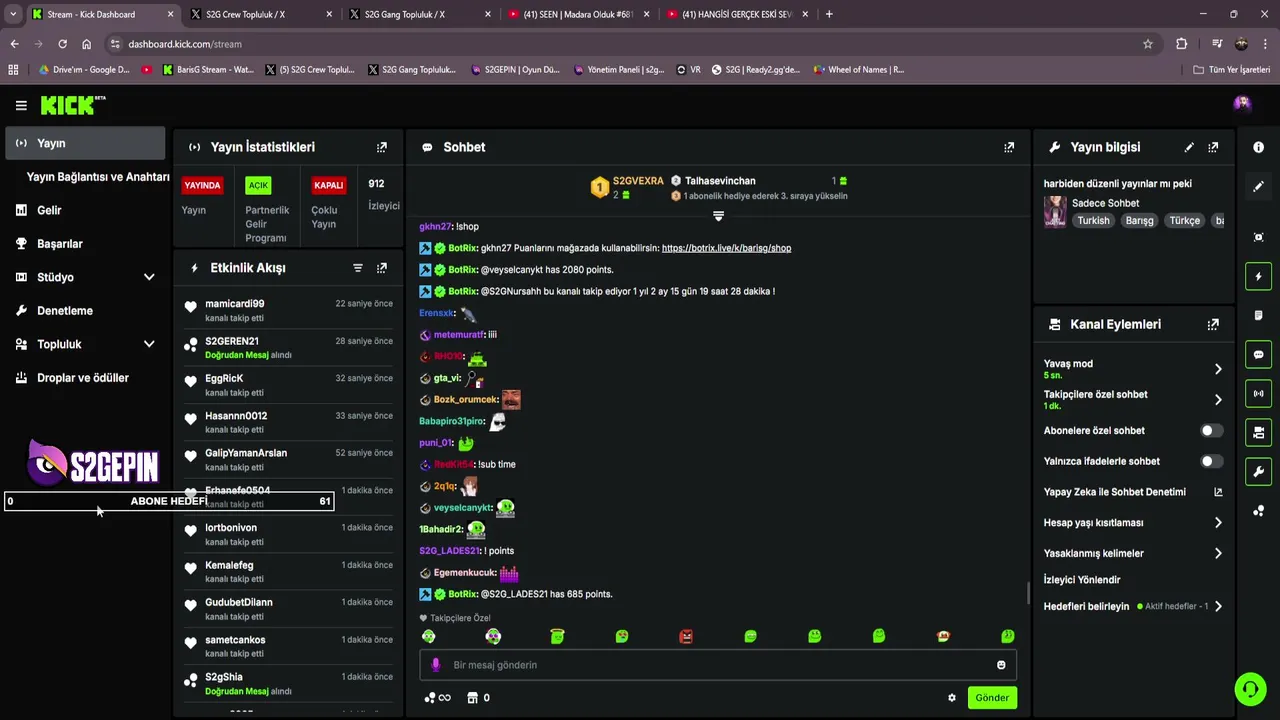Click the browser address bar
1280x720 pixels.
pos(630,44)
